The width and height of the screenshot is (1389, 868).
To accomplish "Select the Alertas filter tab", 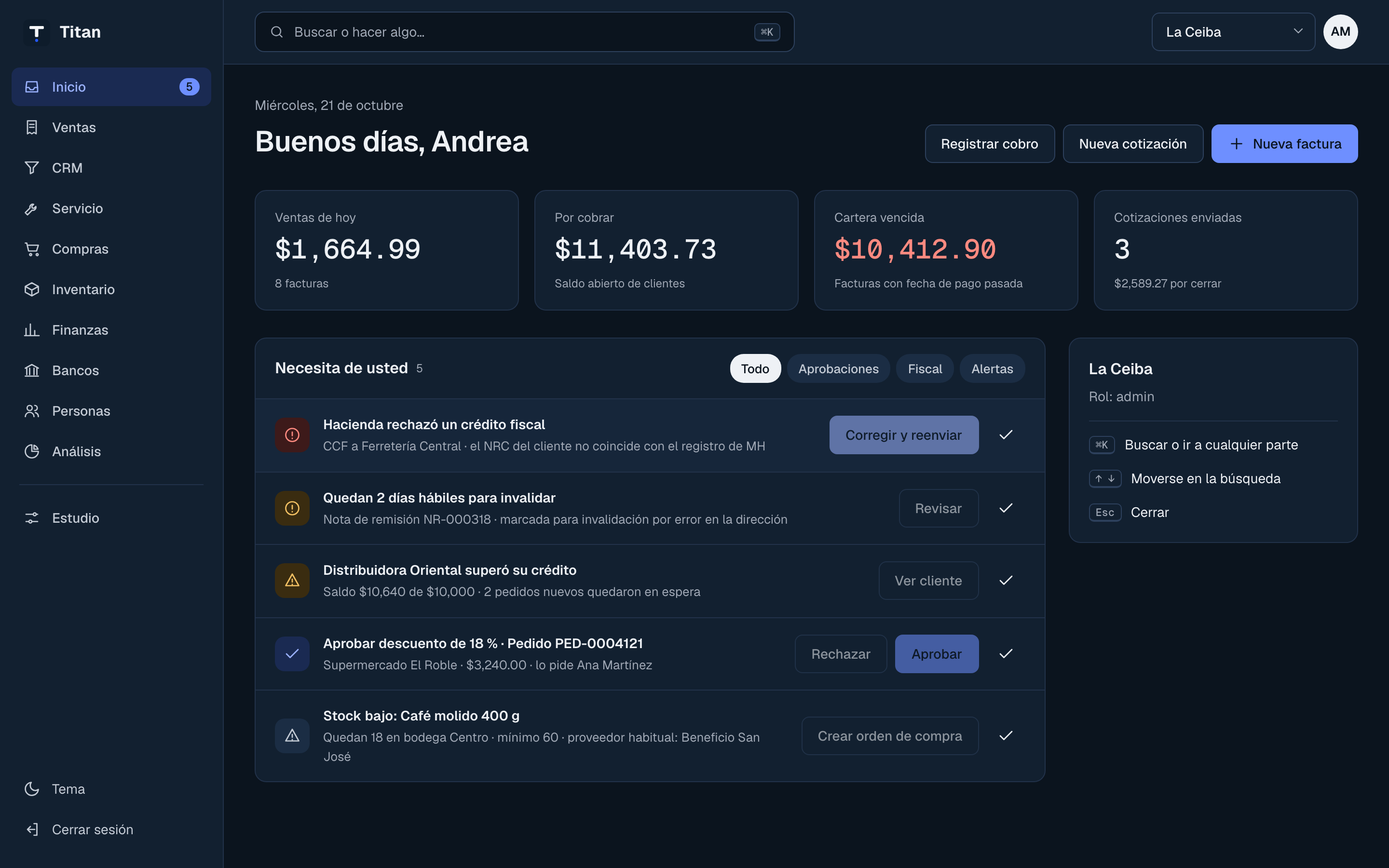I will pyautogui.click(x=992, y=368).
